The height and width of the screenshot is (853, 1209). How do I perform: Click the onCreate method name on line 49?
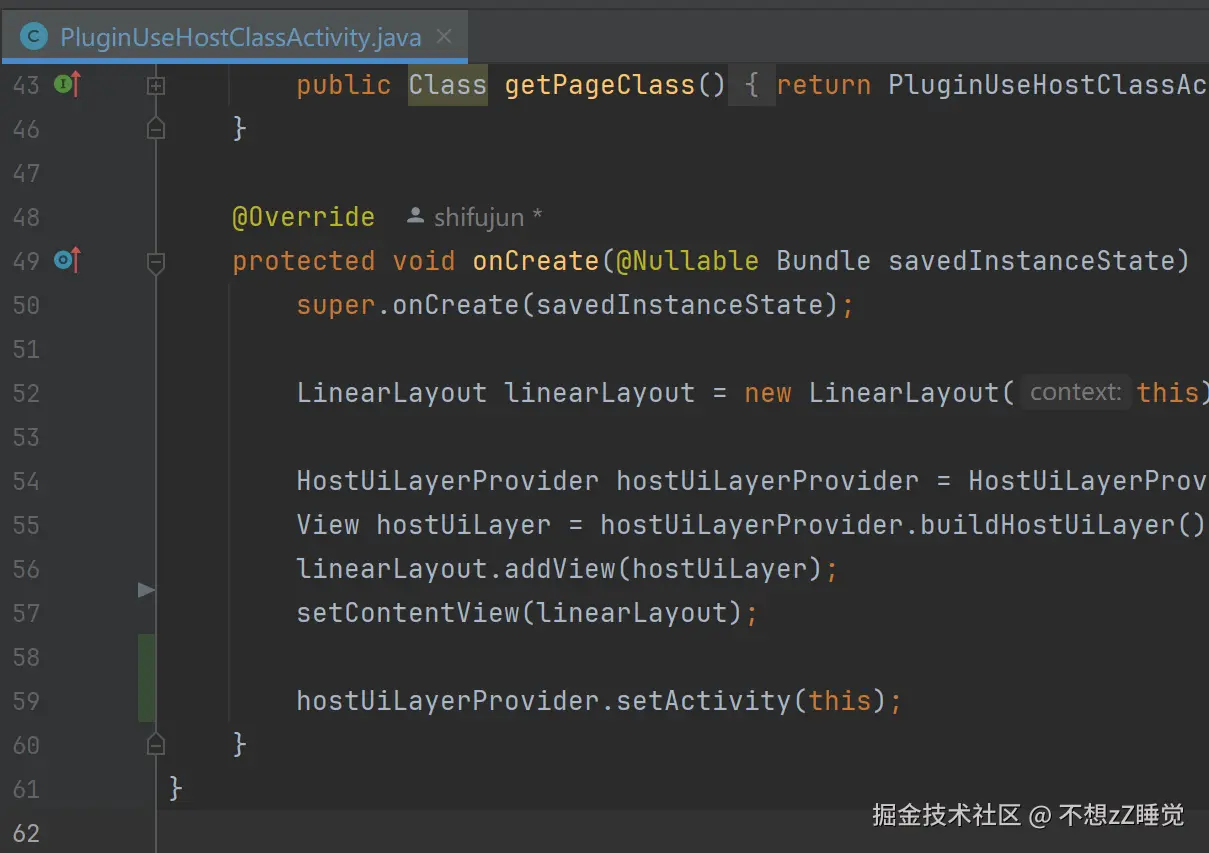click(x=535, y=261)
